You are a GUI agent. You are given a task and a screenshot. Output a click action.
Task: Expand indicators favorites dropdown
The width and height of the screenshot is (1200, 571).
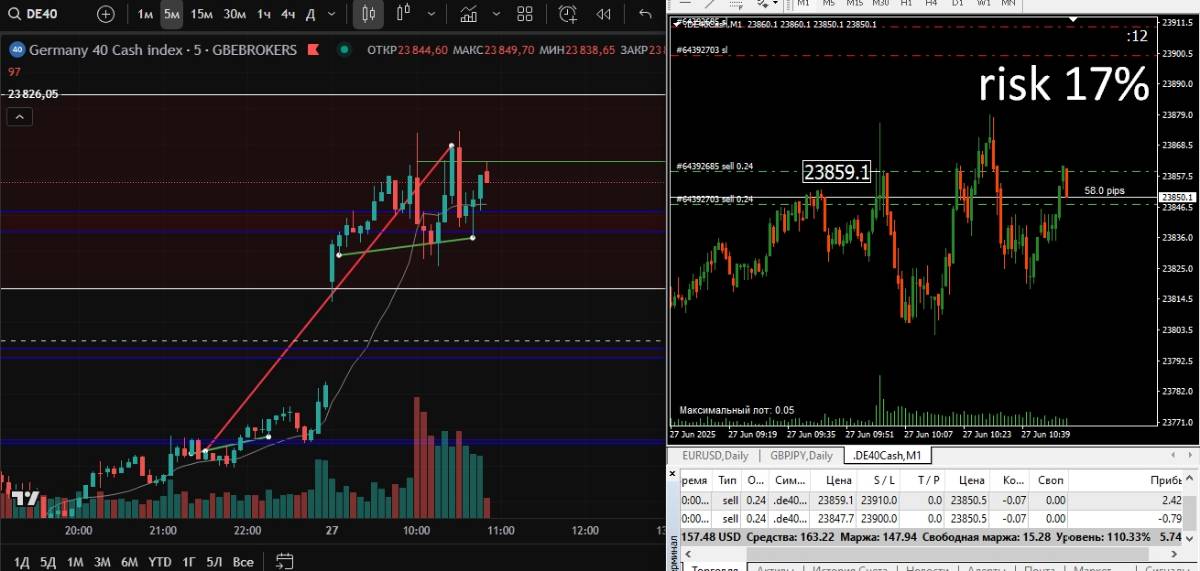(x=494, y=14)
